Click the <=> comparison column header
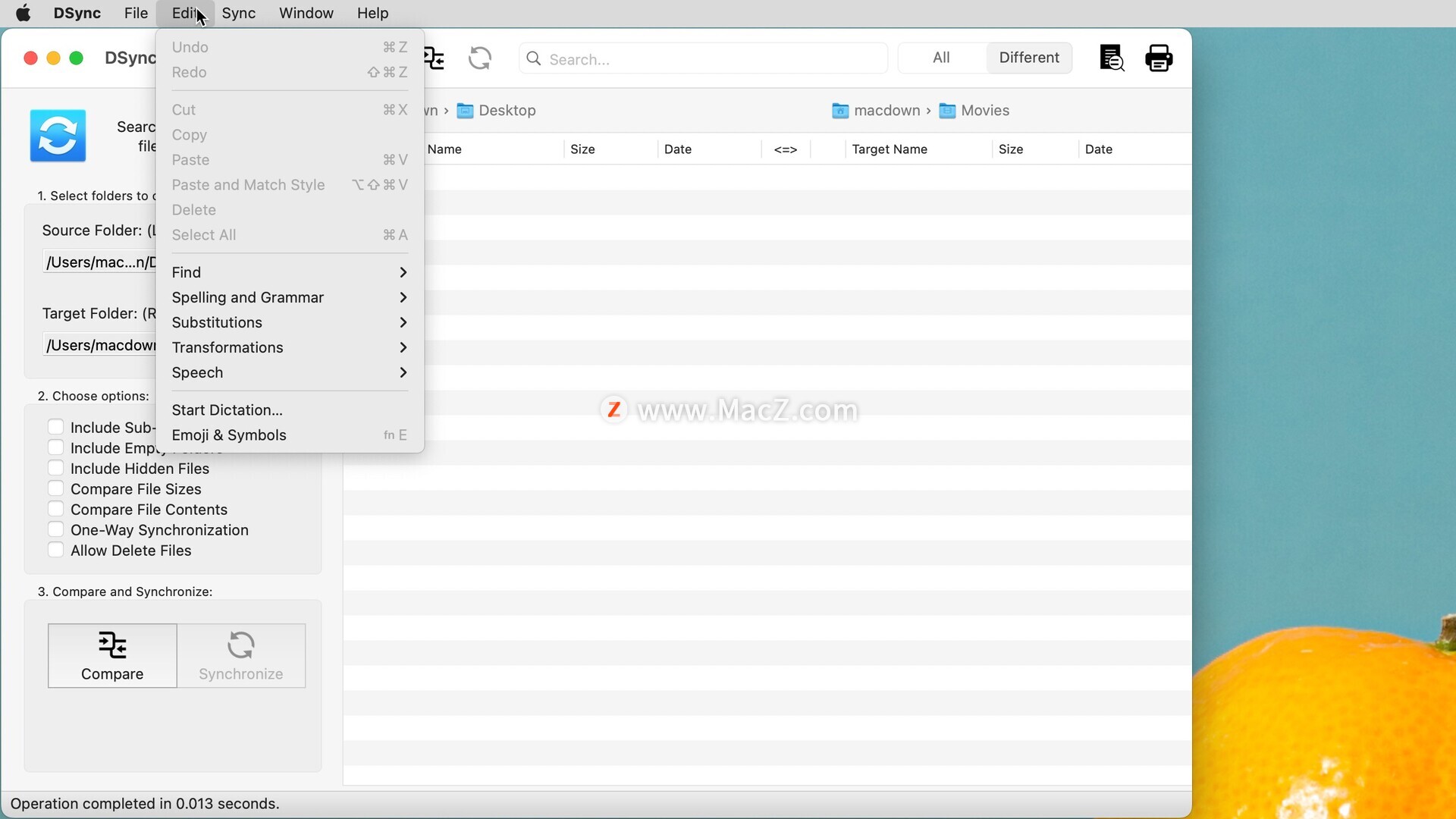1456x819 pixels. pos(786,149)
